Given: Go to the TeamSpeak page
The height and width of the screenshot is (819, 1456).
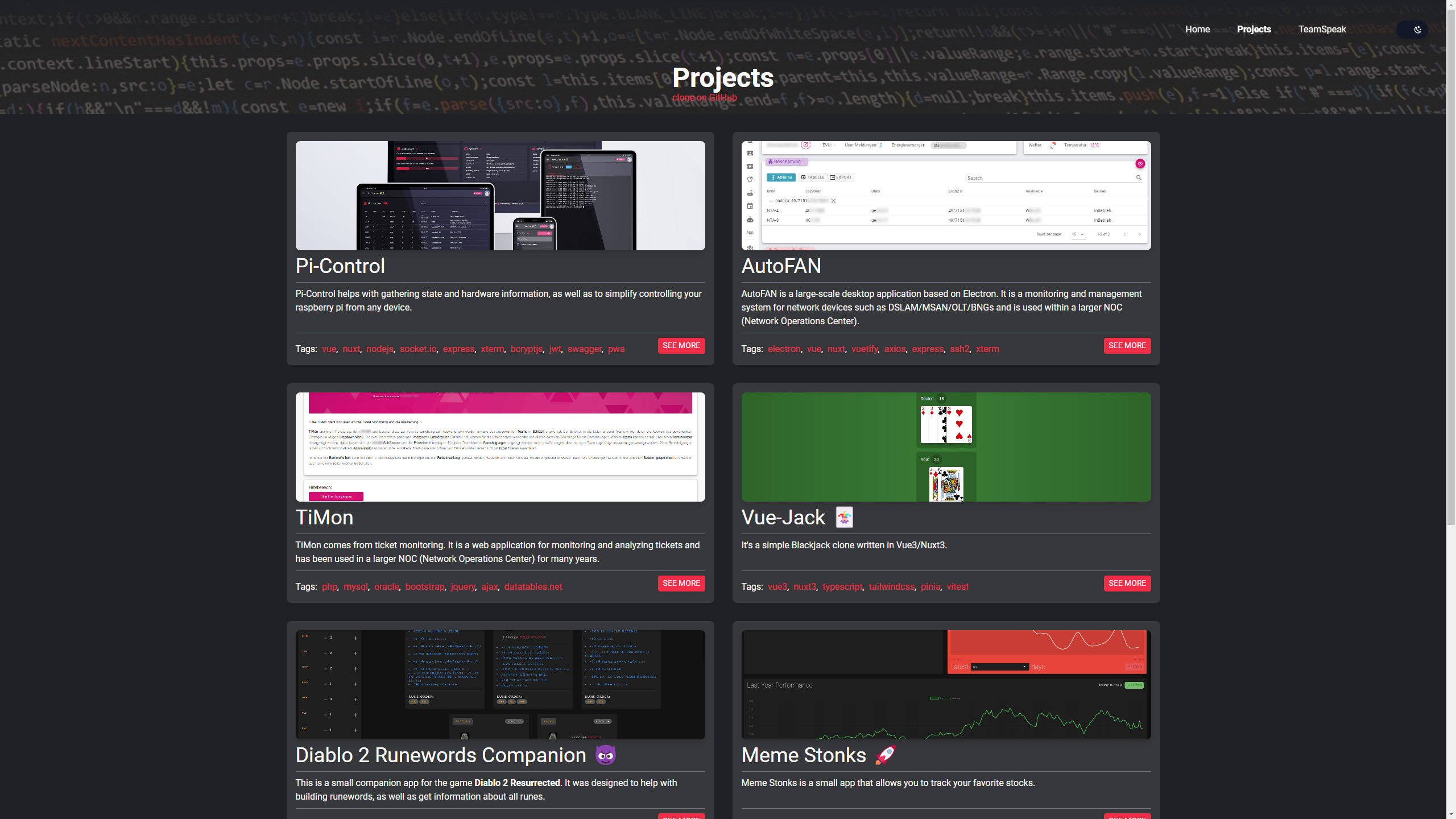Looking at the screenshot, I should pos(1322,30).
